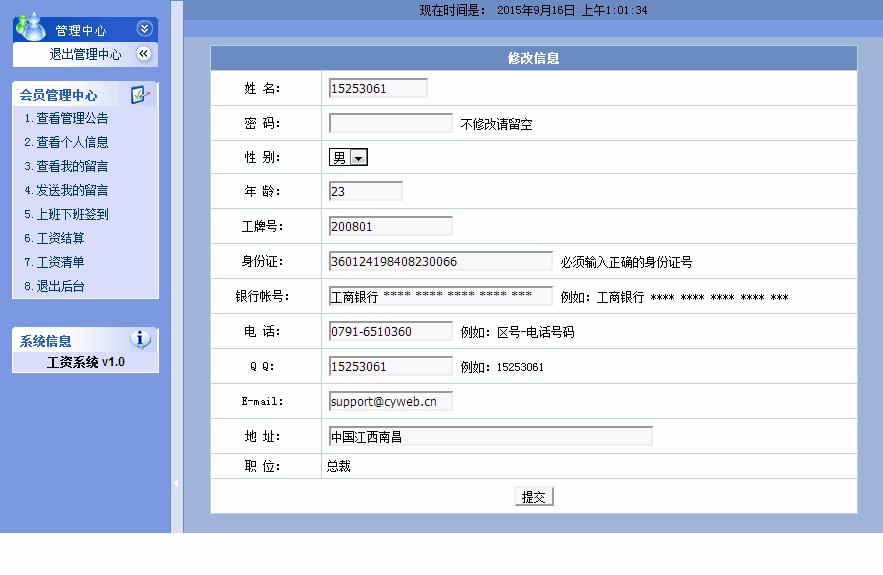Click the 地址 field showing 中国江西南昌
Image resolution: width=883 pixels, height=575 pixels.
coord(490,436)
